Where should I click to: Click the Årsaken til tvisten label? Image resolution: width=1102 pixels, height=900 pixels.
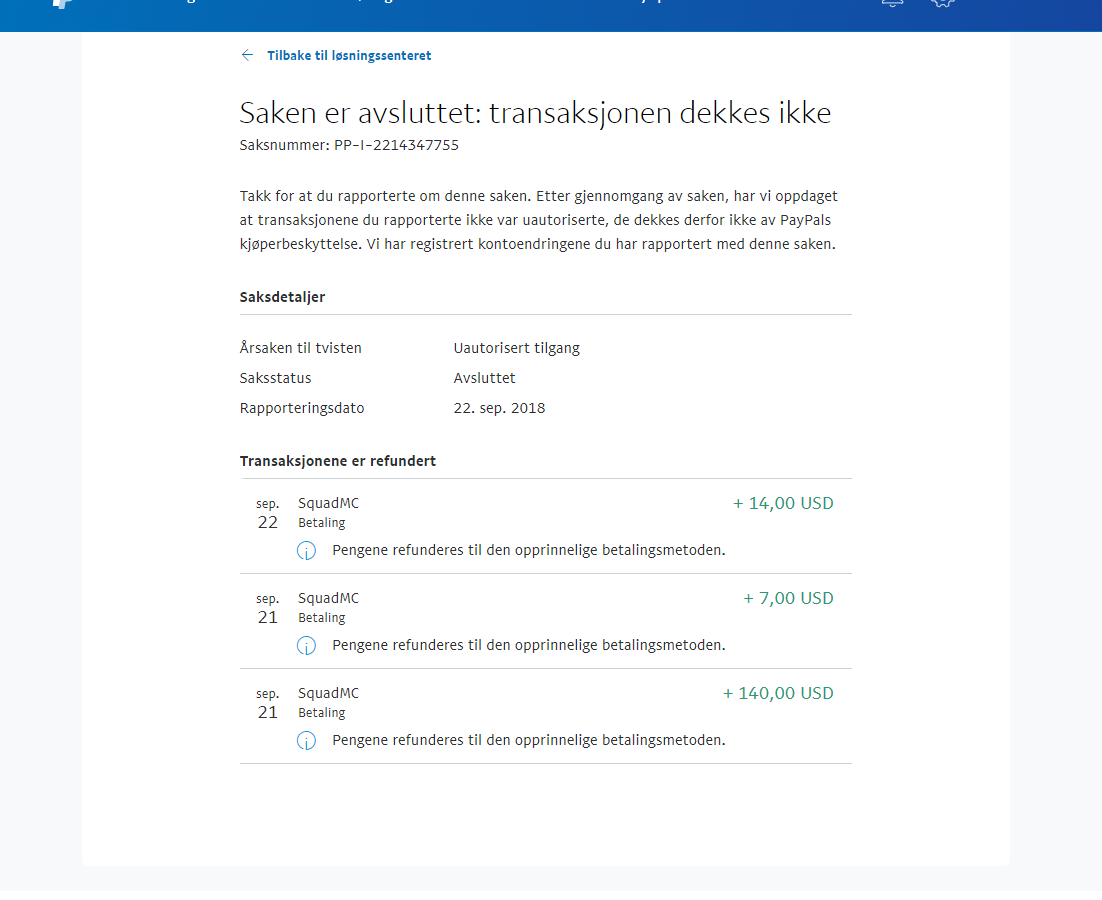[300, 348]
